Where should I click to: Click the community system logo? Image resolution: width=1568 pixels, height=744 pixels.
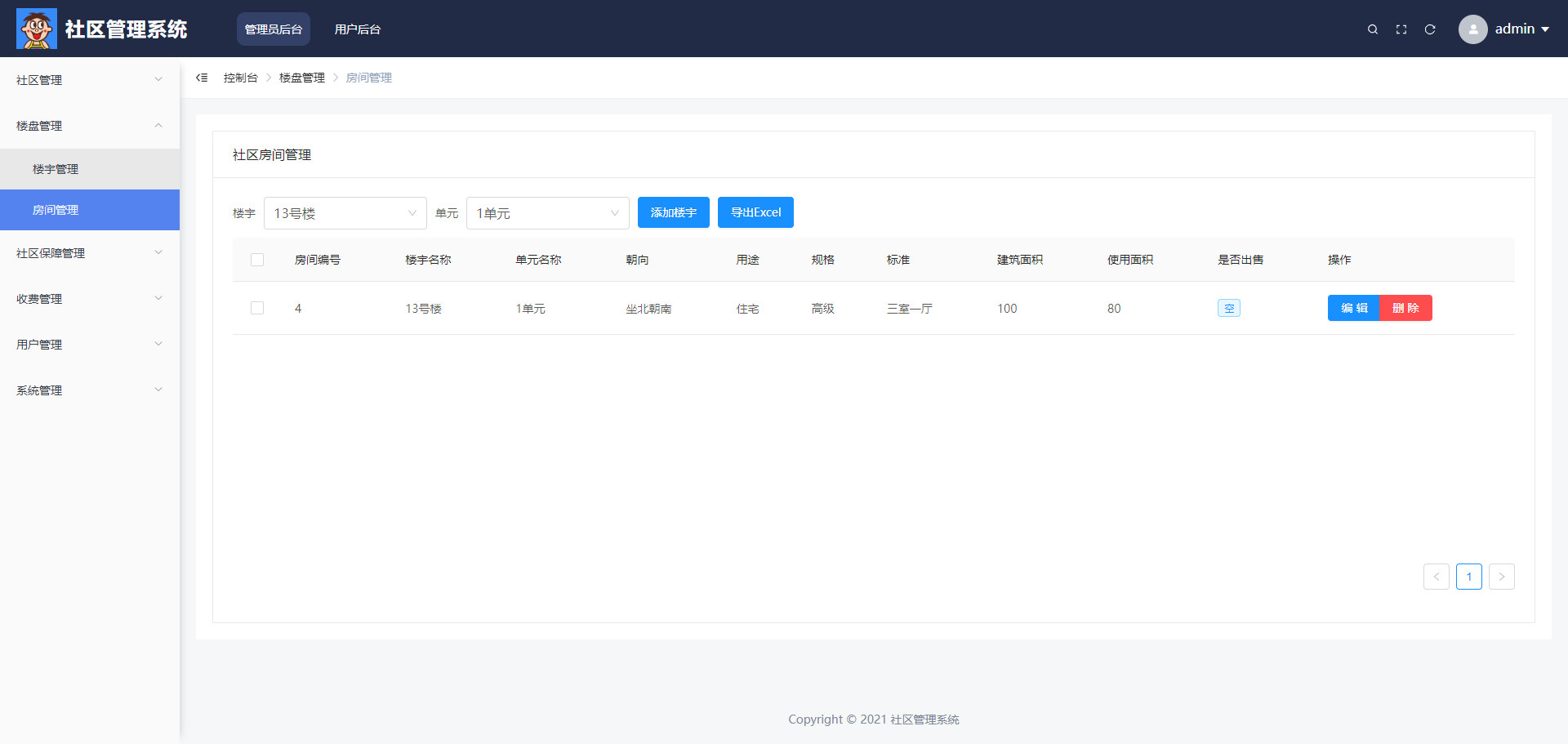(x=37, y=29)
